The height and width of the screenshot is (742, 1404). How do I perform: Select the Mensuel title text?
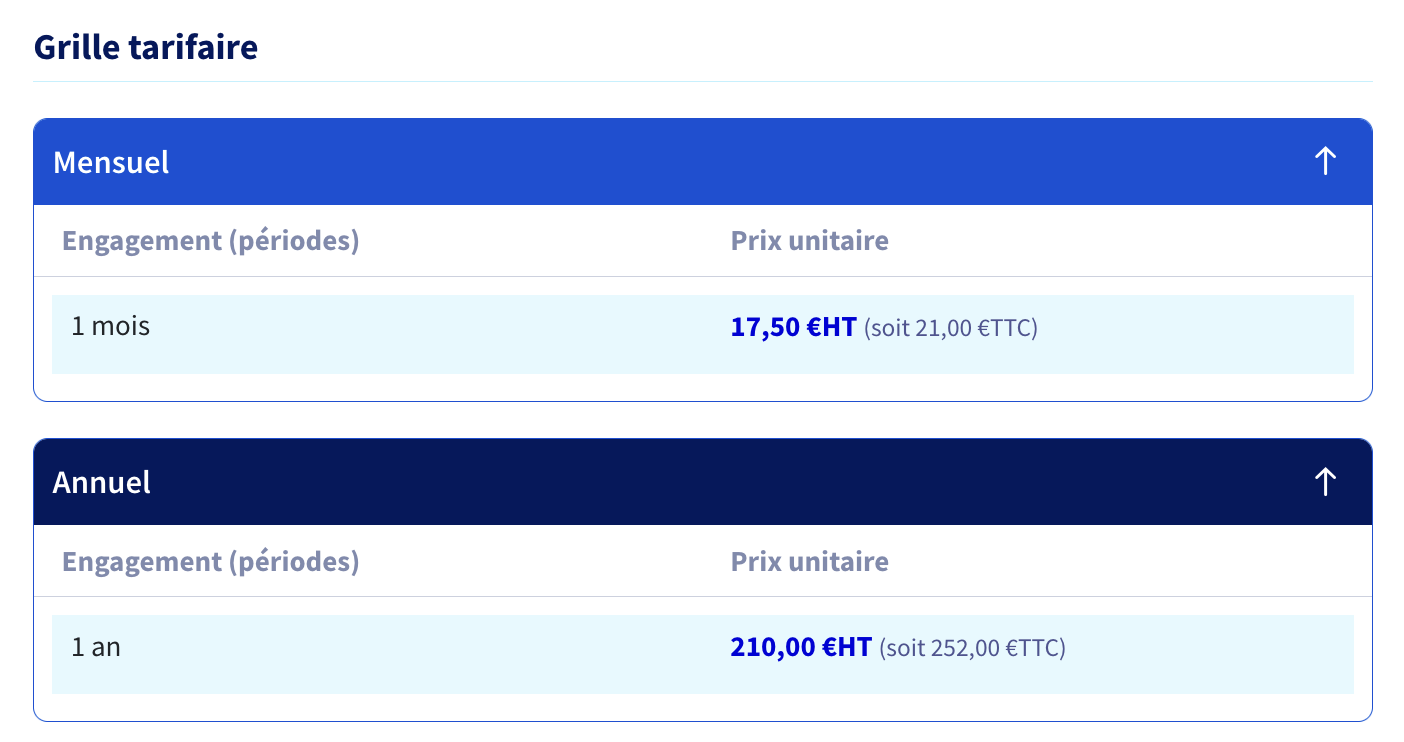[111, 162]
